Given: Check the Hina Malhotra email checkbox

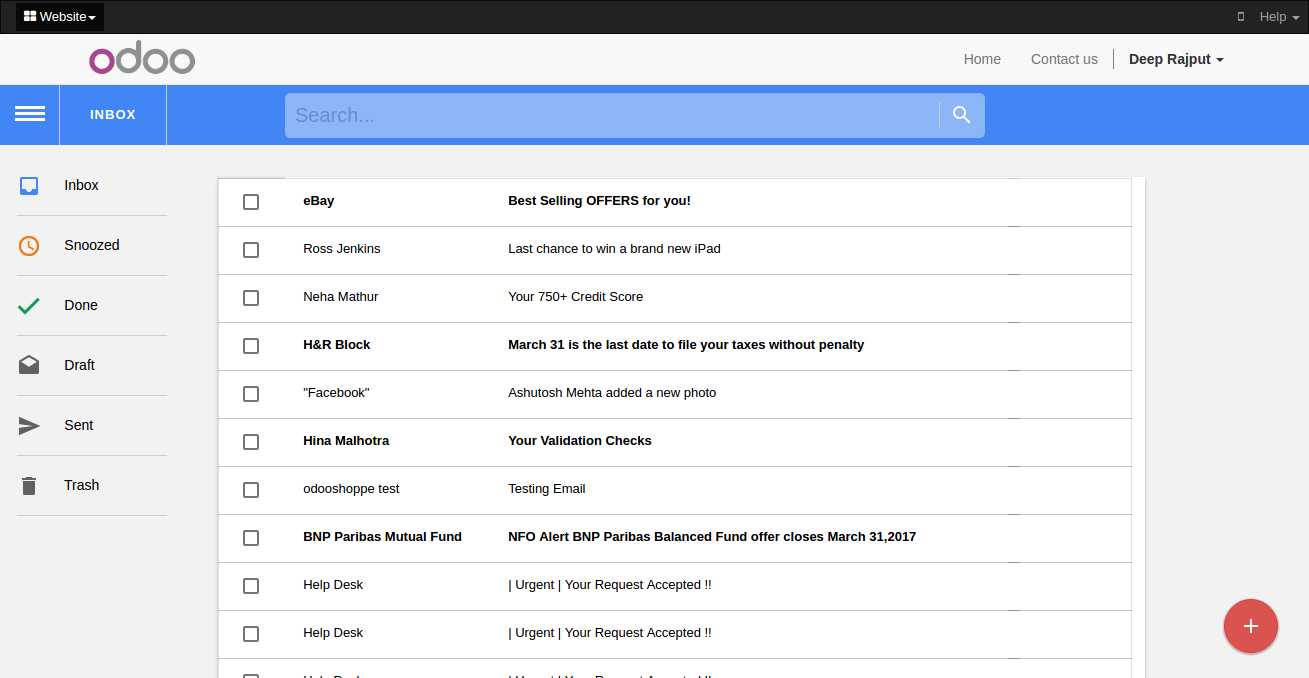Looking at the screenshot, I should 251,442.
